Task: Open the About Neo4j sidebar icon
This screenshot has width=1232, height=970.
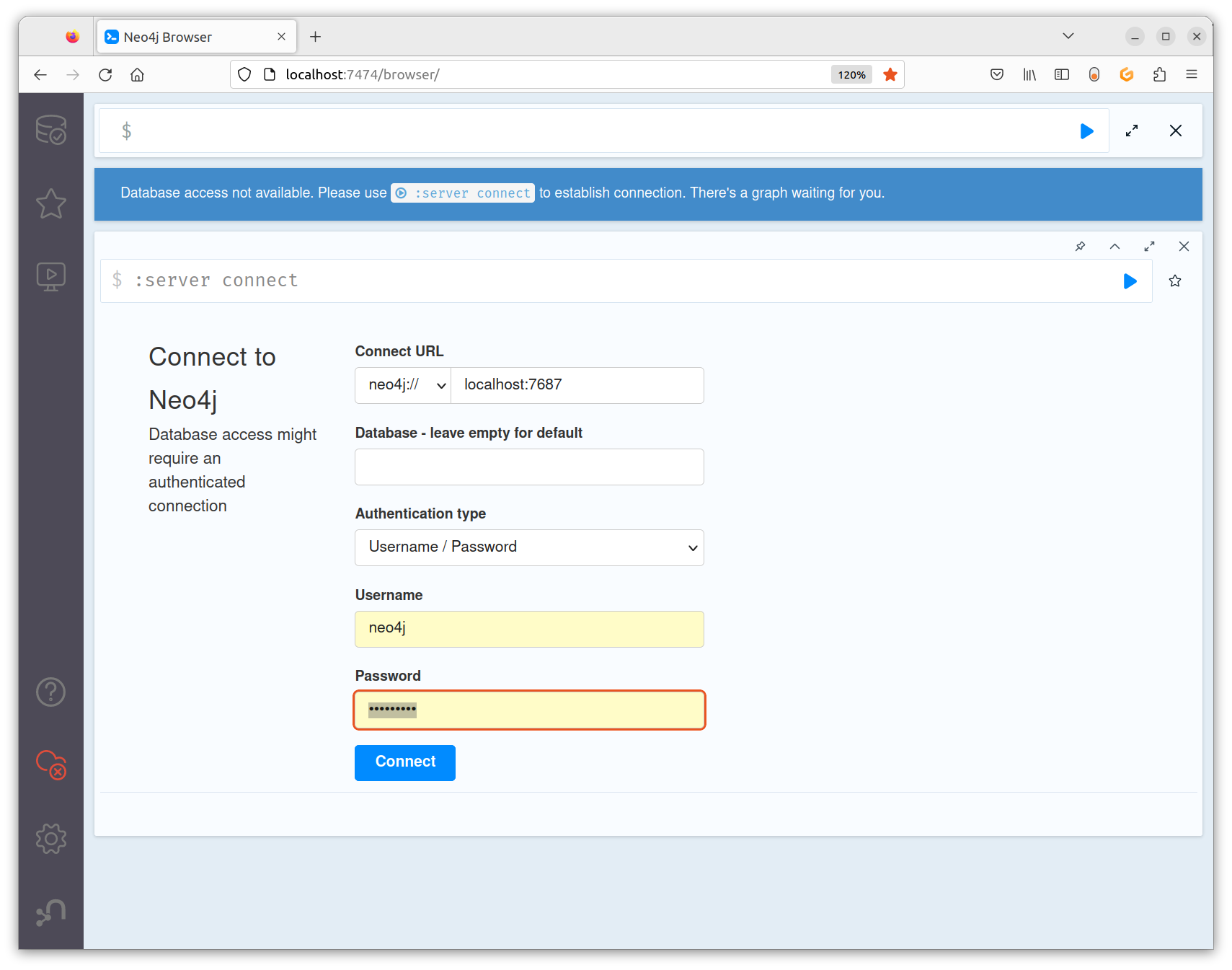Action: tap(51, 912)
